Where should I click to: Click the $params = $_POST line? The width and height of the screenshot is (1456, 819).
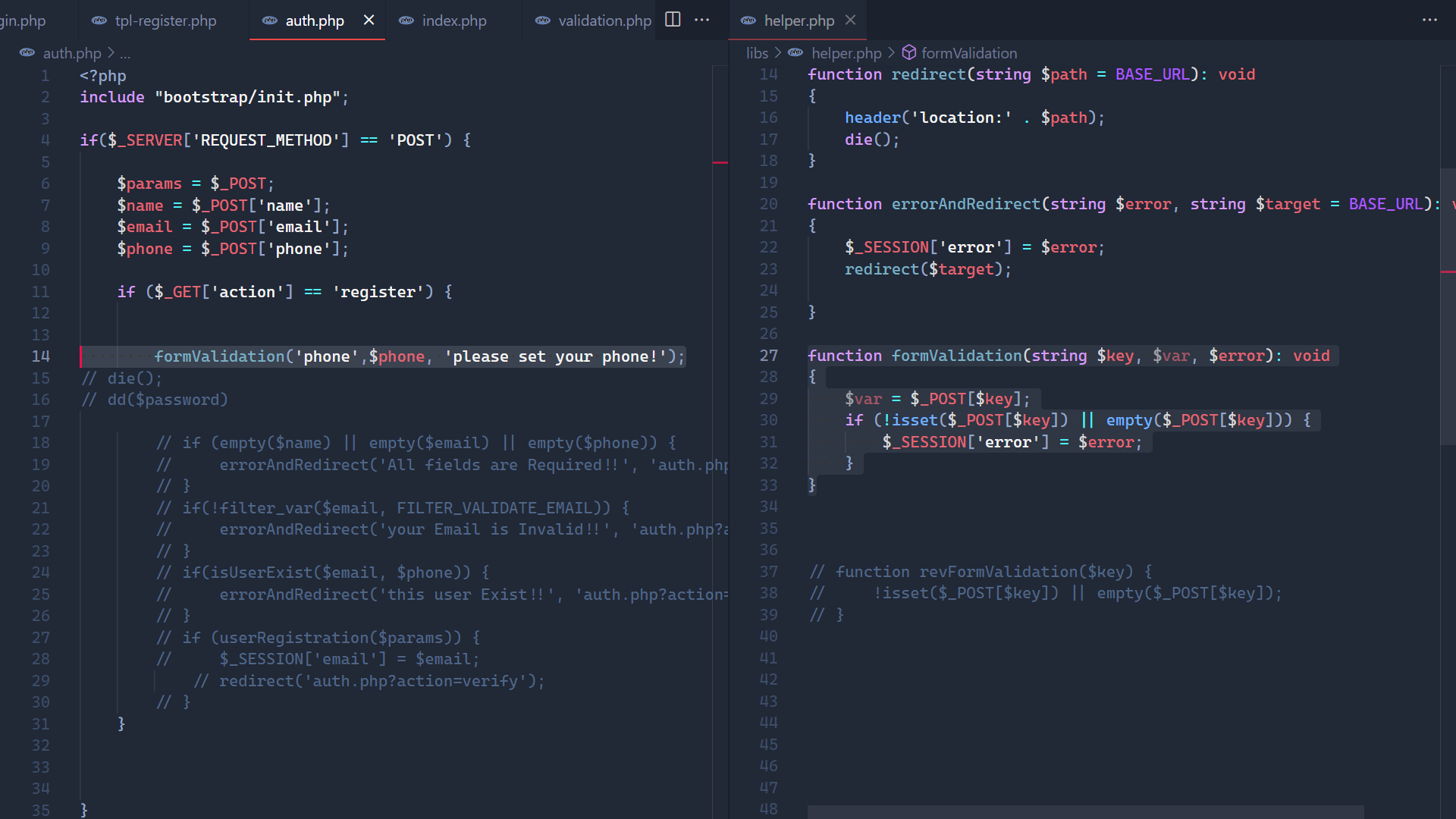(196, 184)
